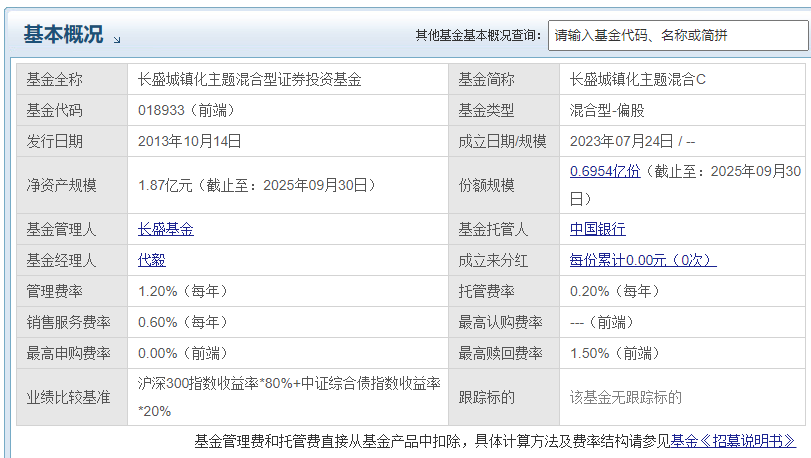Select the 最高赎回费率 label cell
The width and height of the screenshot is (811, 458).
pyautogui.click(x=504, y=353)
